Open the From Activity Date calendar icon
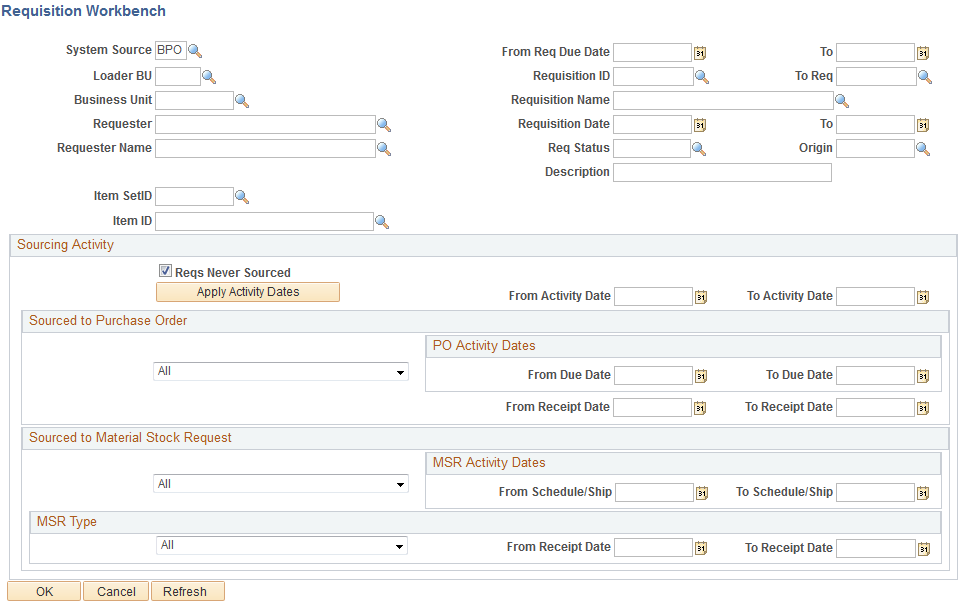The height and width of the screenshot is (604, 964). 703,295
